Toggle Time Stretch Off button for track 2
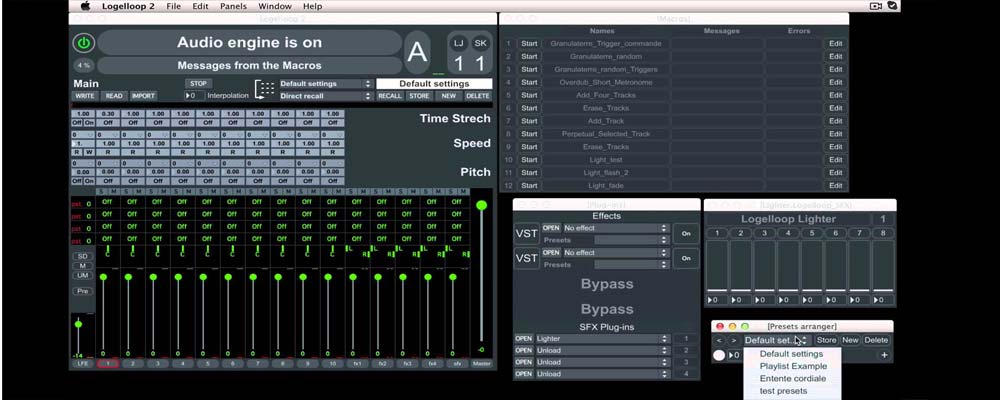Image resolution: width=1000 pixels, height=400 pixels. coord(107,122)
